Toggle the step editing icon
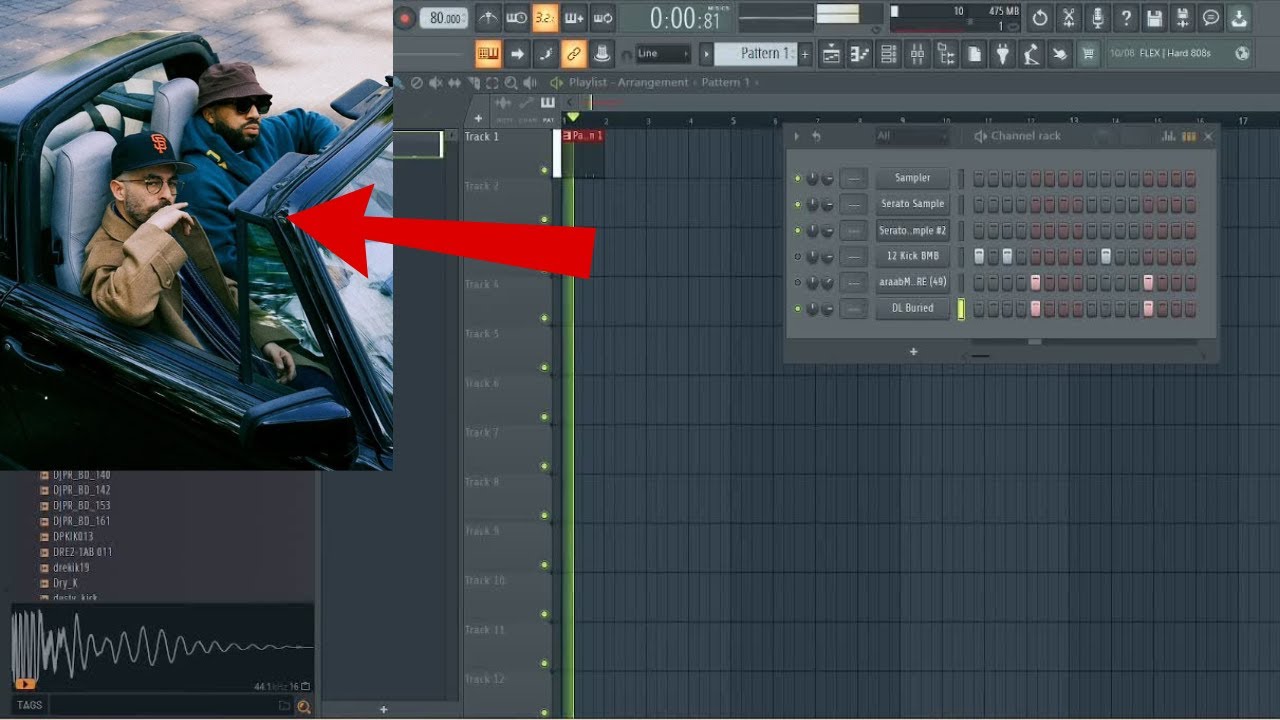Image resolution: width=1280 pixels, height=720 pixels. tap(545, 54)
